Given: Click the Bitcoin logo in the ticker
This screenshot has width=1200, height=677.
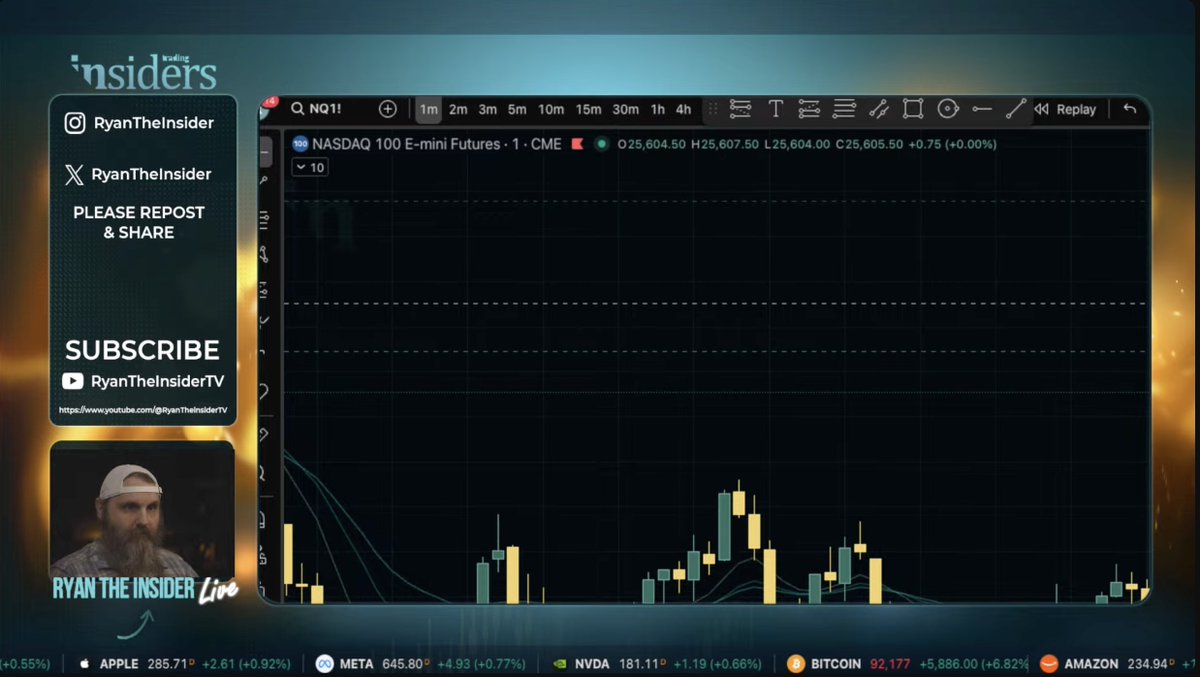Looking at the screenshot, I should click(x=796, y=664).
